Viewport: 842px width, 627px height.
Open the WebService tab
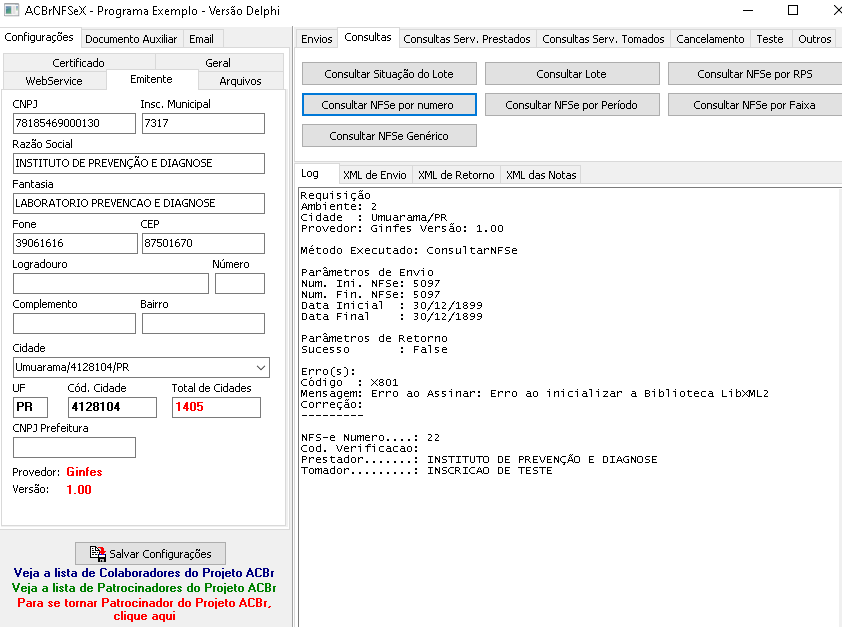54,81
